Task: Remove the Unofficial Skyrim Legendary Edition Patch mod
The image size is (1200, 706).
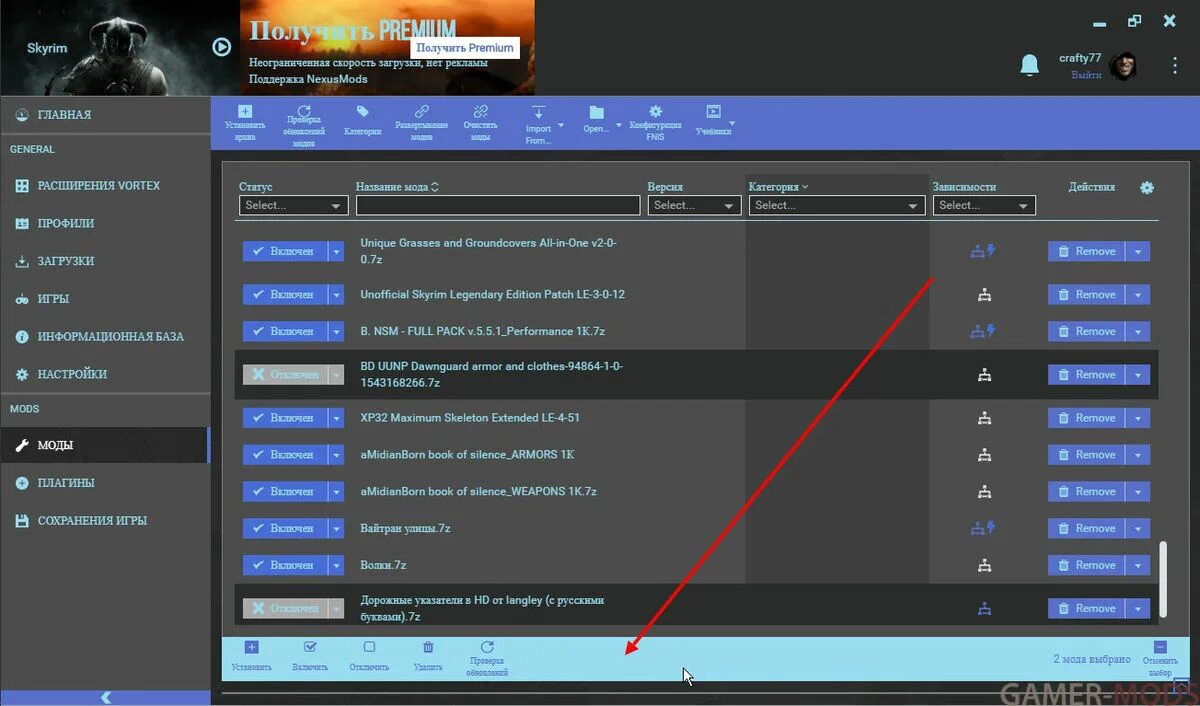Action: (x=1086, y=295)
